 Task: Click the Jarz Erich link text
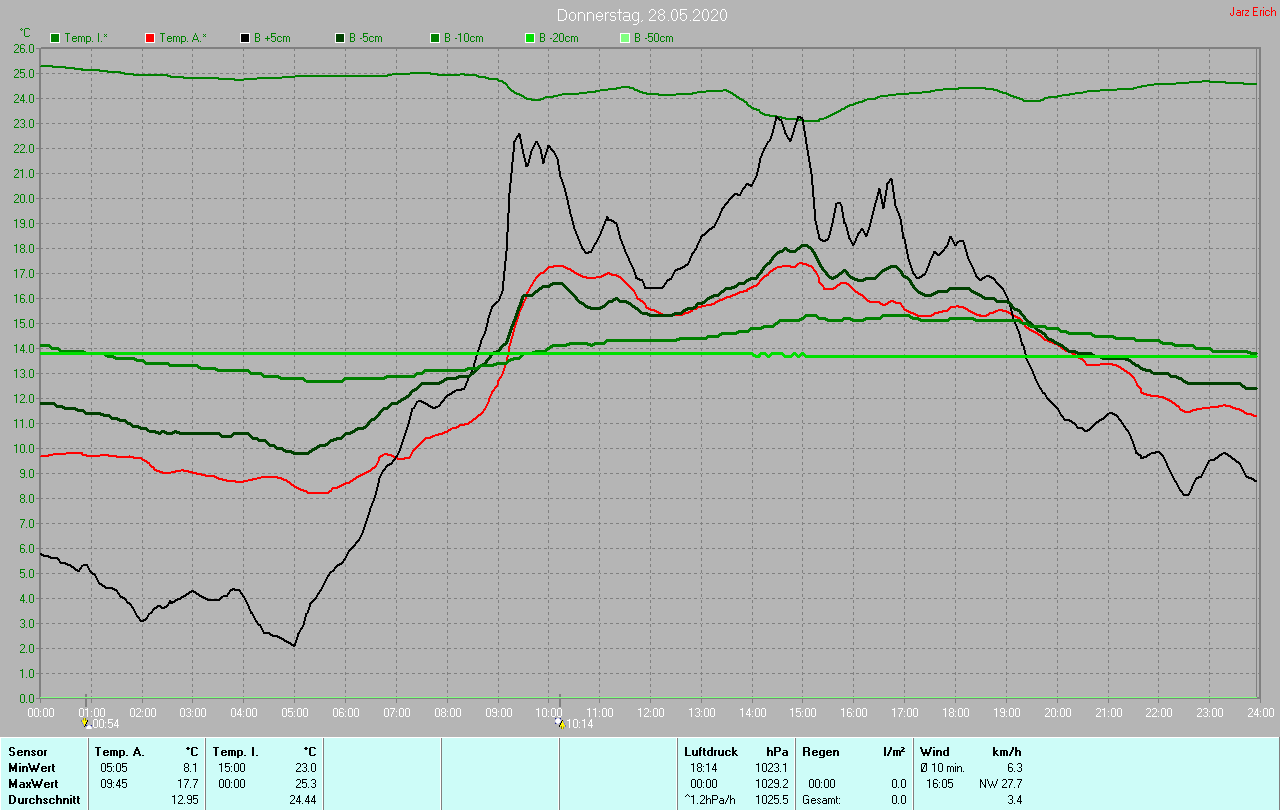tap(1252, 12)
